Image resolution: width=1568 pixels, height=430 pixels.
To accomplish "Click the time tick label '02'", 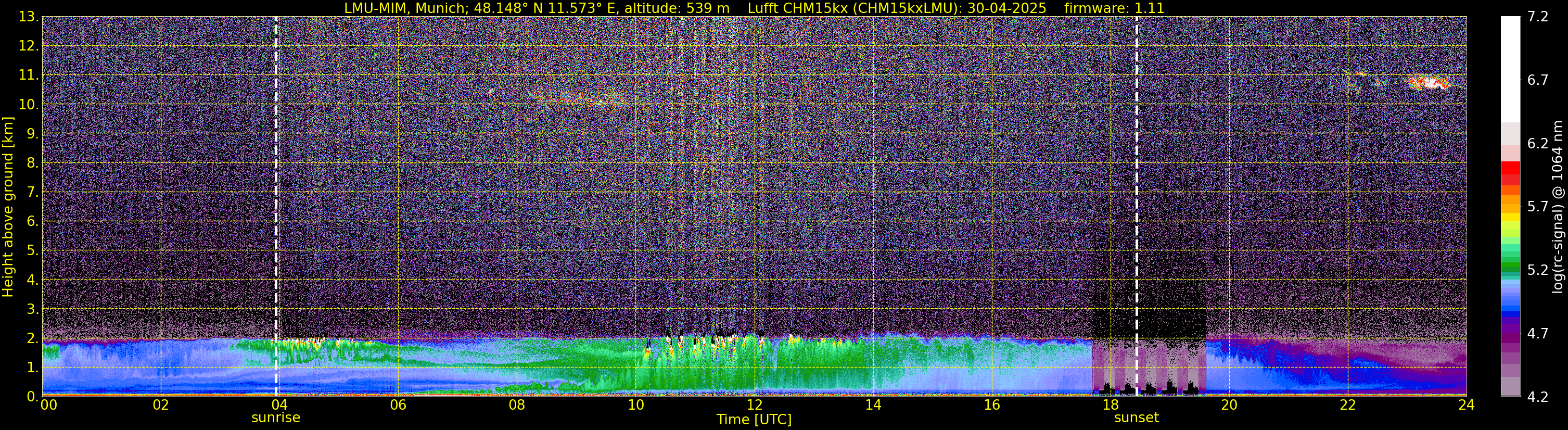I will (x=161, y=405).
